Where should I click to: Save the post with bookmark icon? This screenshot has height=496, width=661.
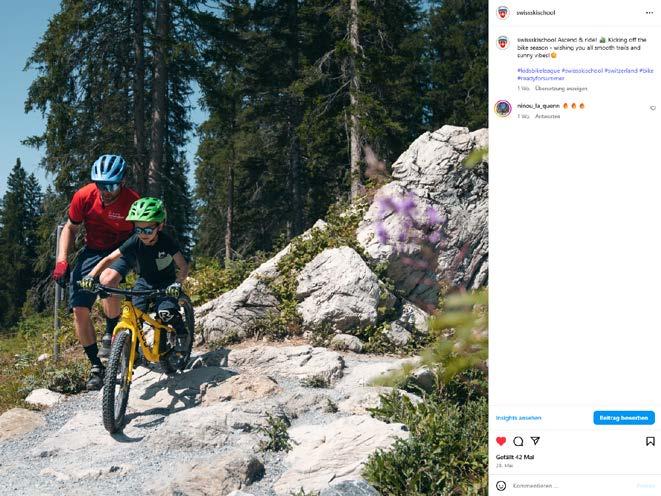coord(650,441)
